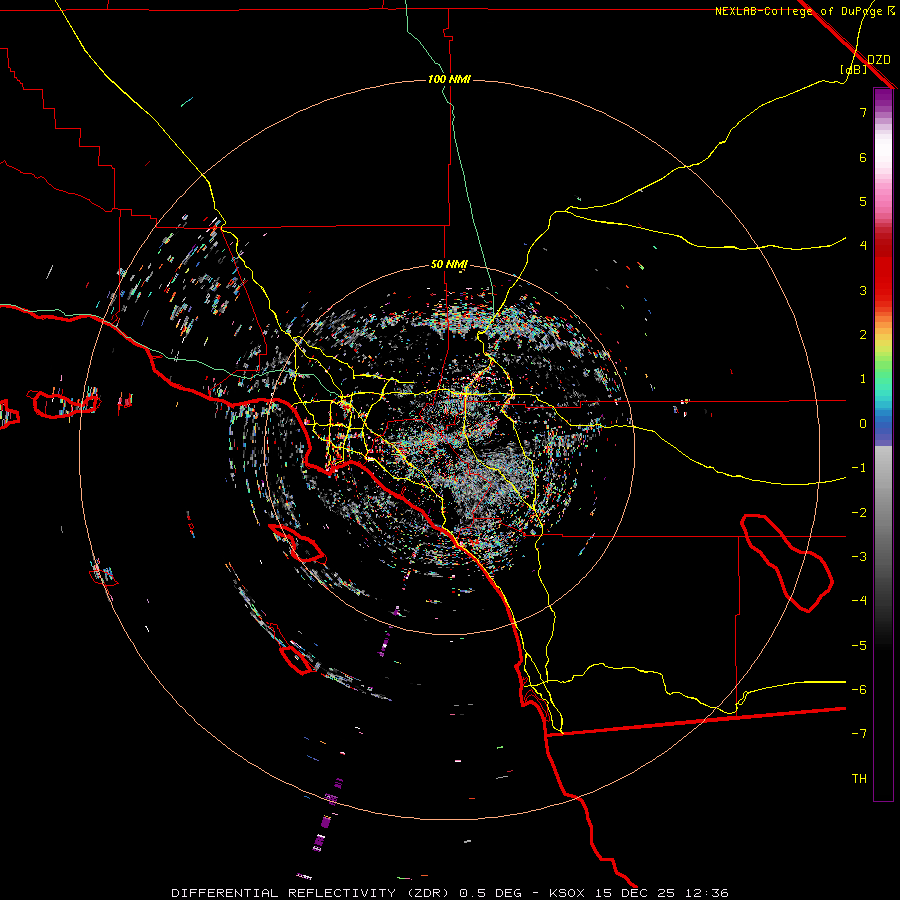This screenshot has height=900, width=900.
Task: Click the '6' value on color scale
Action: (863, 157)
